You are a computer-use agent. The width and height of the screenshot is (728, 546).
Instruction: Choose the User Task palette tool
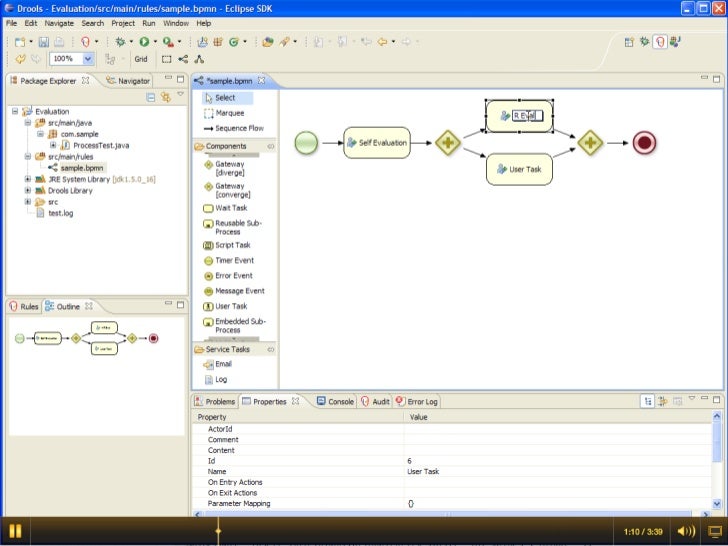coord(226,306)
